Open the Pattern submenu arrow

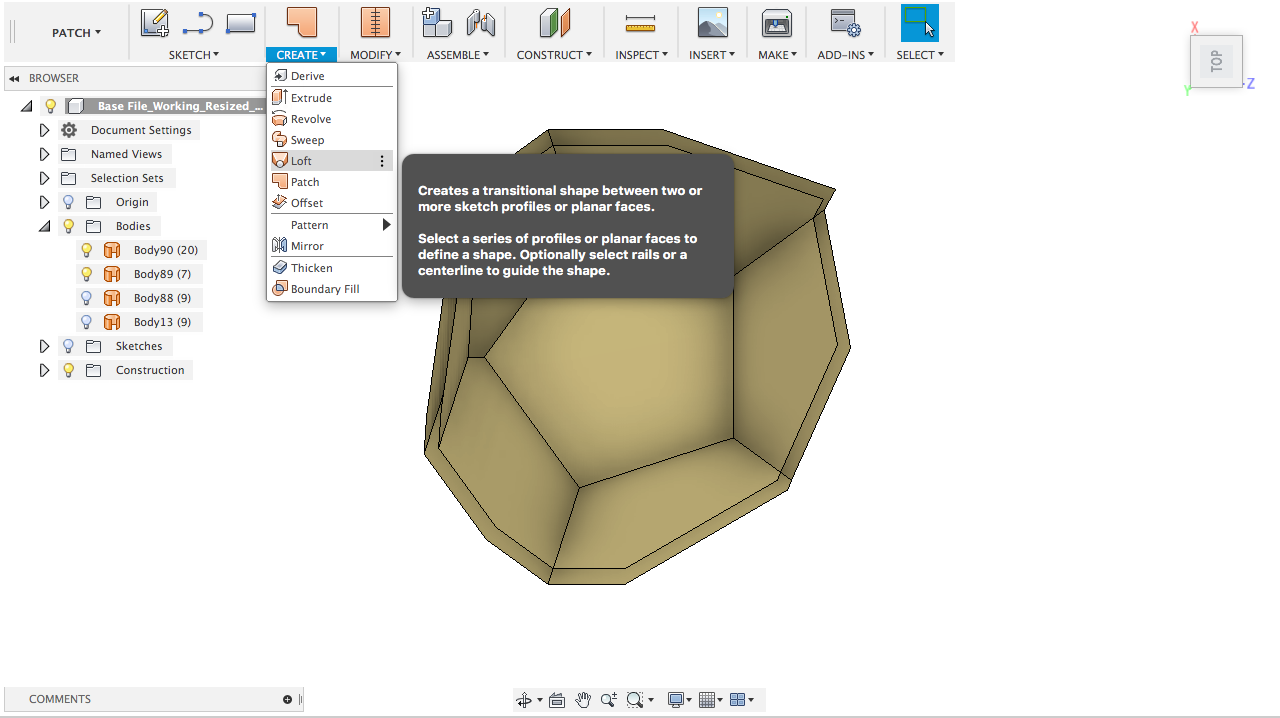tap(386, 225)
